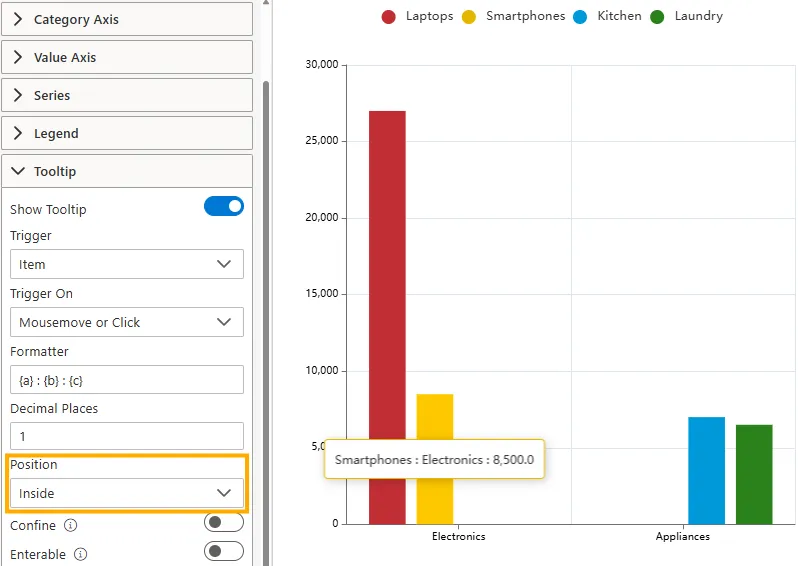This screenshot has height=566, width=798.
Task: Click the green Laundry legend marker
Action: pyautogui.click(x=658, y=17)
